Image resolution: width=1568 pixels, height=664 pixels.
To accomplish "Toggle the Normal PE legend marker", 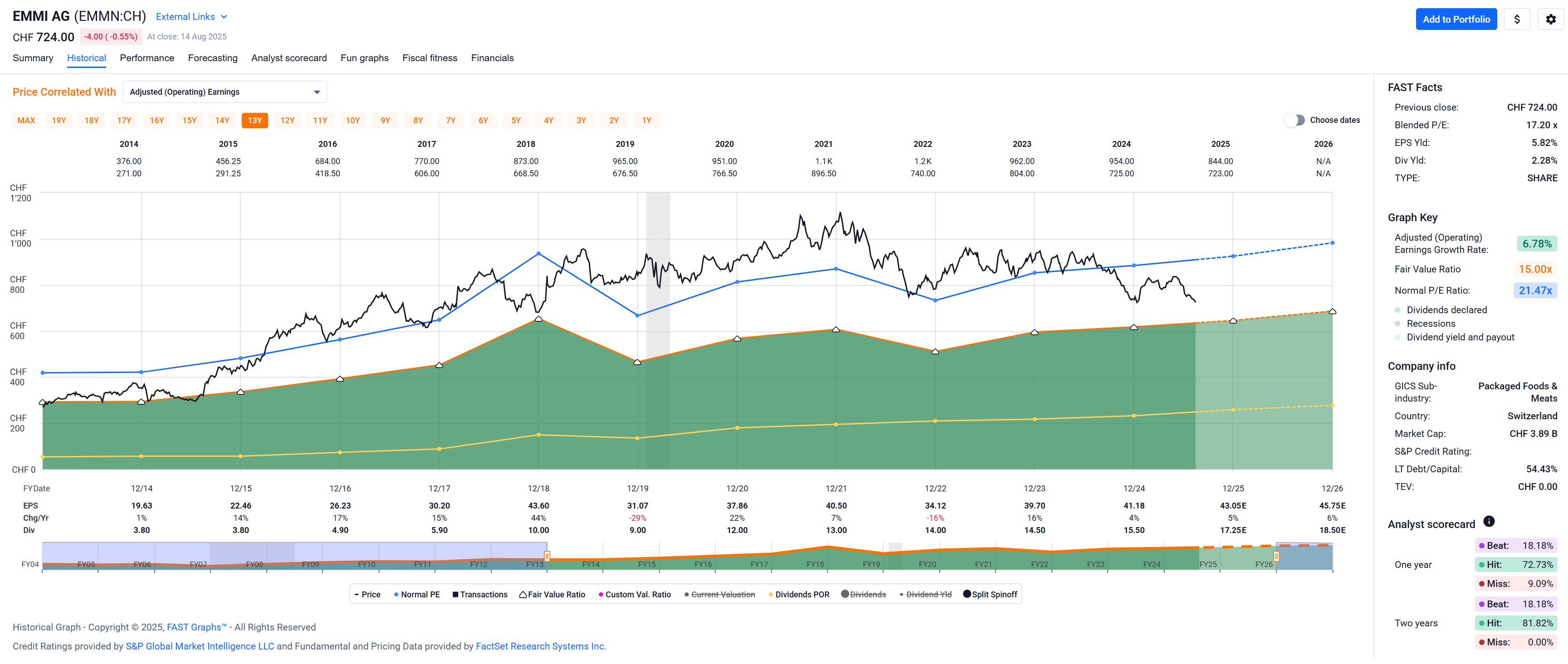I will (396, 595).
